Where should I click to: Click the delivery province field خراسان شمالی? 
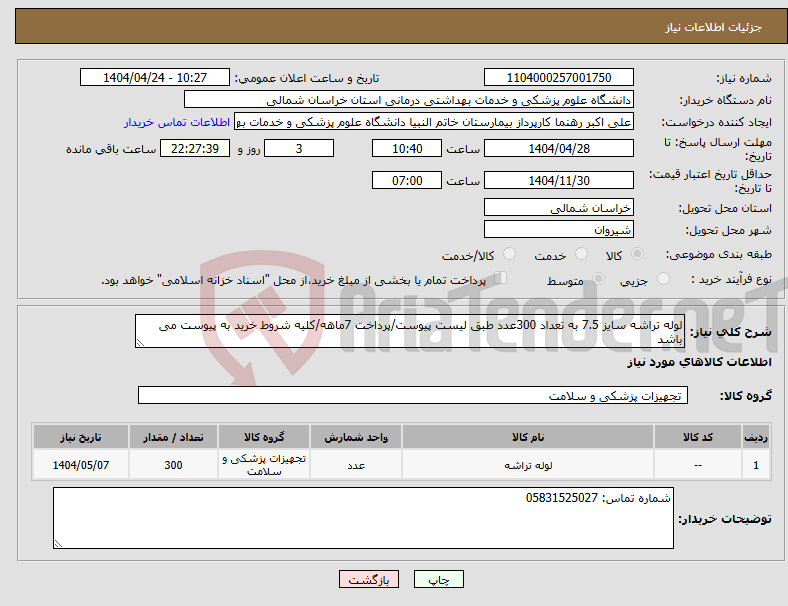(x=559, y=207)
